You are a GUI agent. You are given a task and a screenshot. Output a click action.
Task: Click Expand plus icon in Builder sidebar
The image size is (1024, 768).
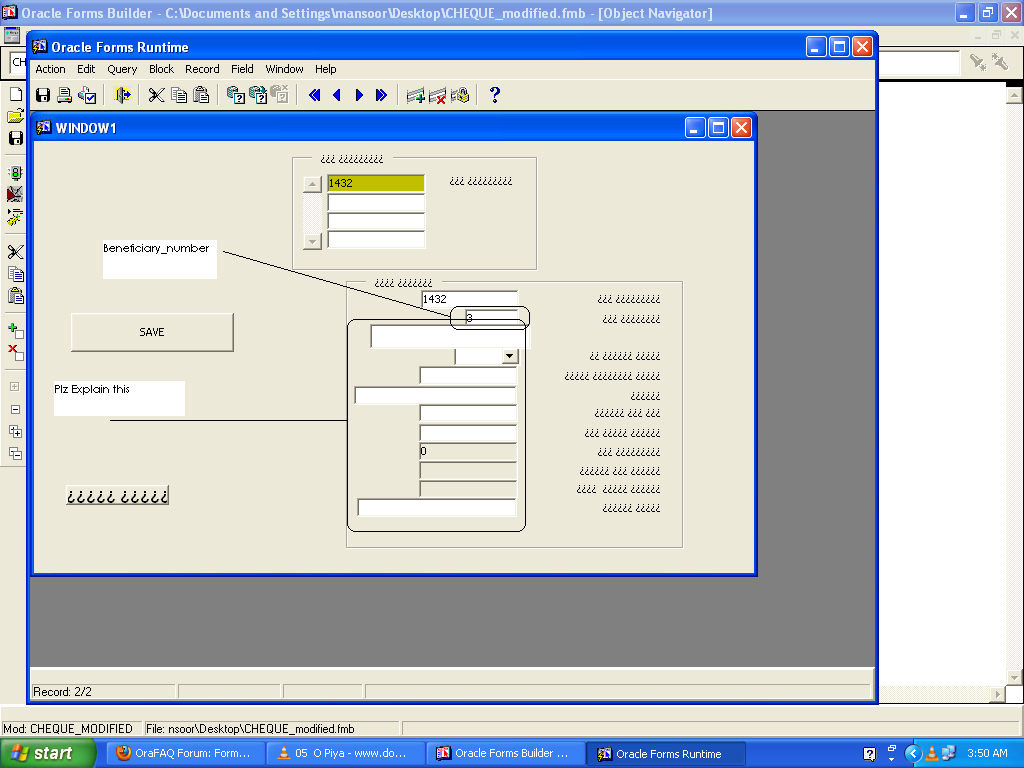click(15, 387)
